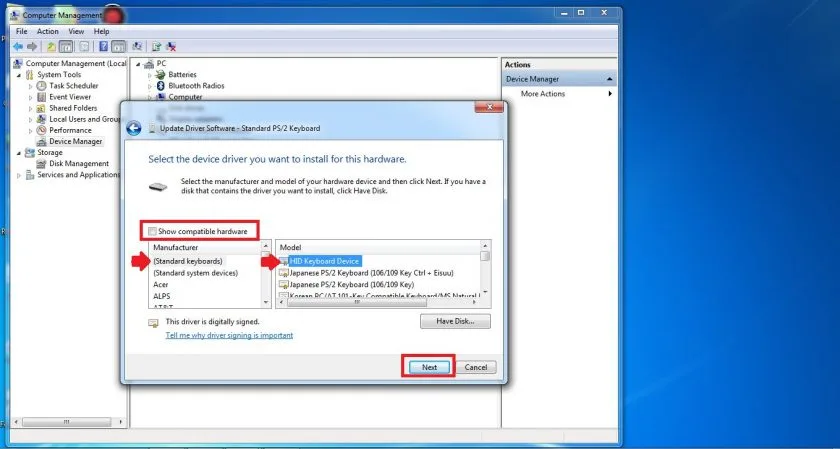840x449 pixels.
Task: Click the Have Disk button
Action: click(455, 321)
